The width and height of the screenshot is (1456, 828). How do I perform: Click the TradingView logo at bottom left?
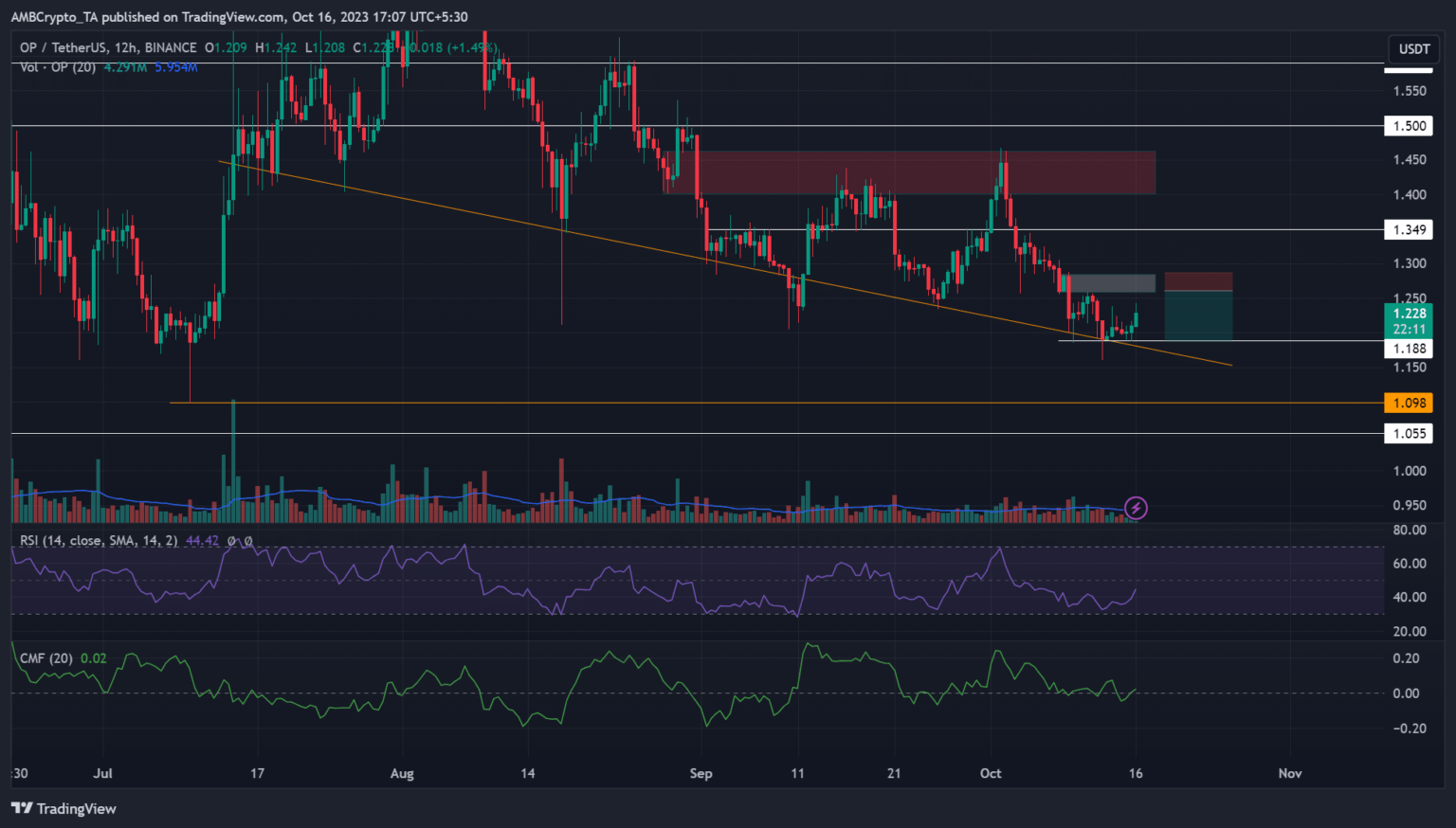[64, 808]
